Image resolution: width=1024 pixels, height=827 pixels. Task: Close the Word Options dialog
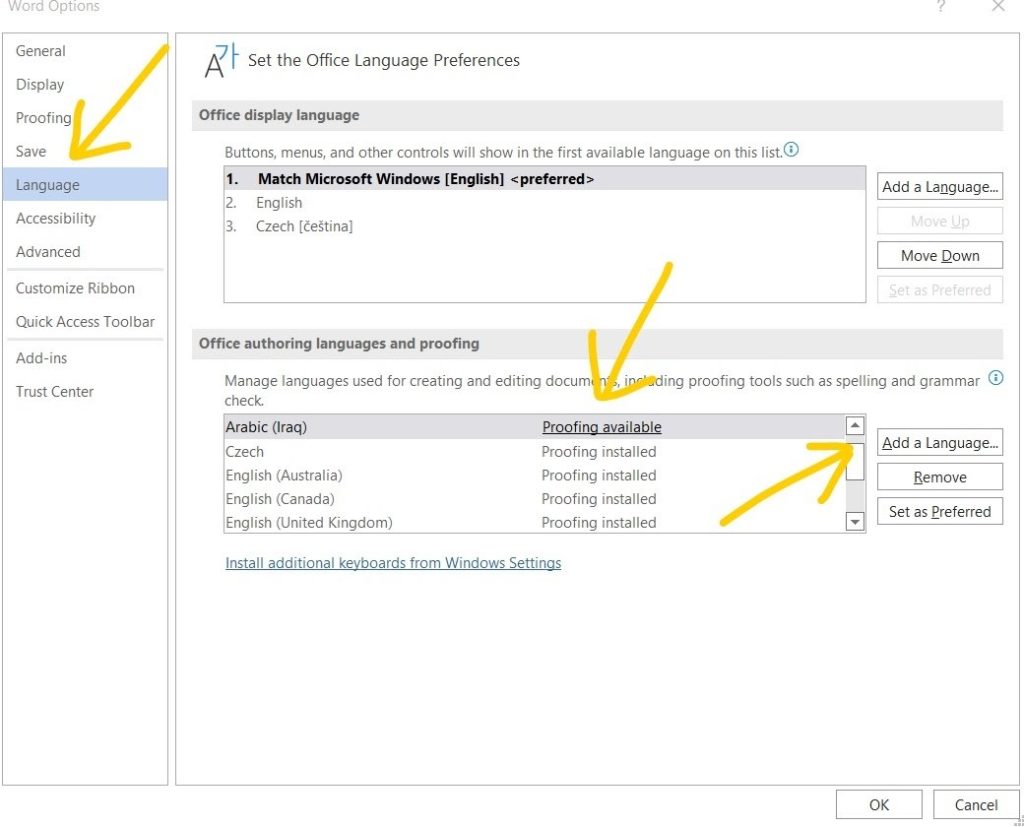point(998,7)
